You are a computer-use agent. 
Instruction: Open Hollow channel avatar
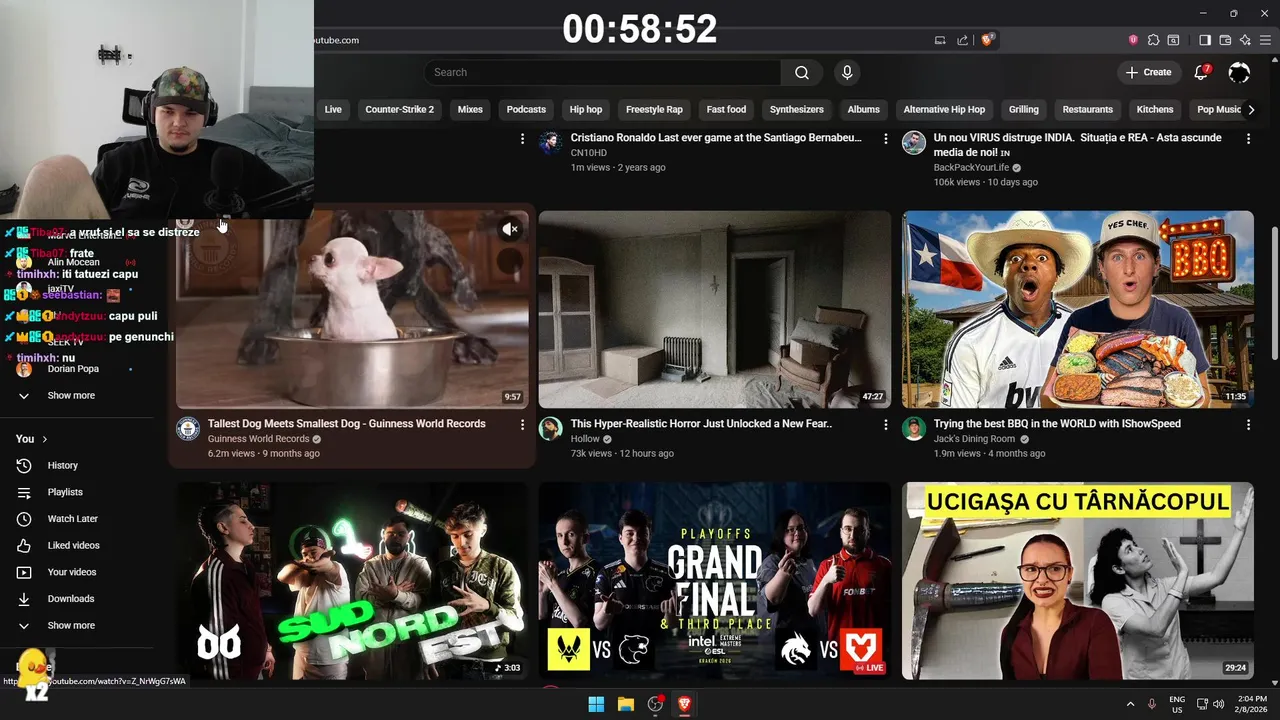tap(550, 429)
